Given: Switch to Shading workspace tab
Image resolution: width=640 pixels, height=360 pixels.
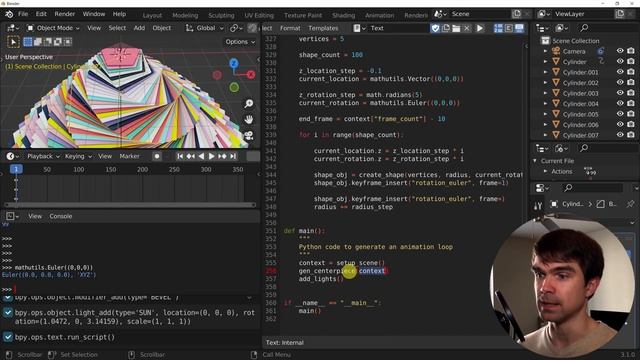Looking at the screenshot, I should pos(343,15).
